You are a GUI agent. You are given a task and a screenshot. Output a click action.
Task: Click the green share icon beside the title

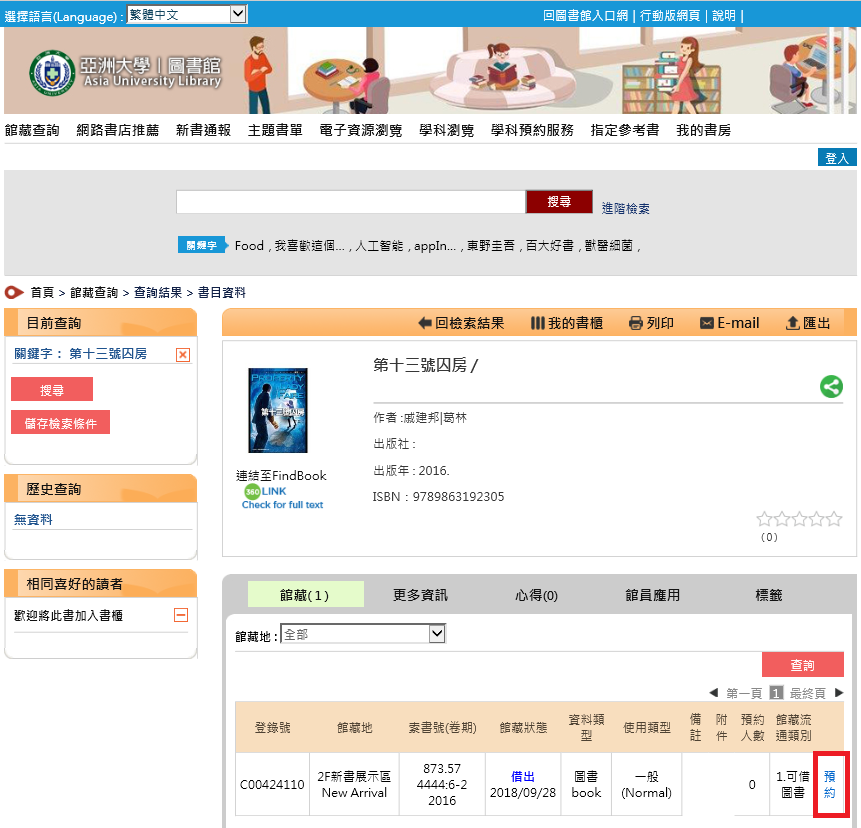coord(831,386)
